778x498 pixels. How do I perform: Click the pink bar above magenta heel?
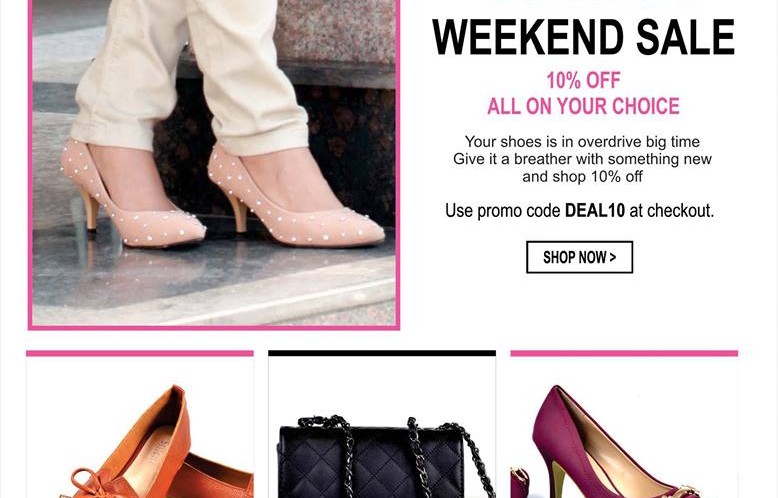coord(624,353)
